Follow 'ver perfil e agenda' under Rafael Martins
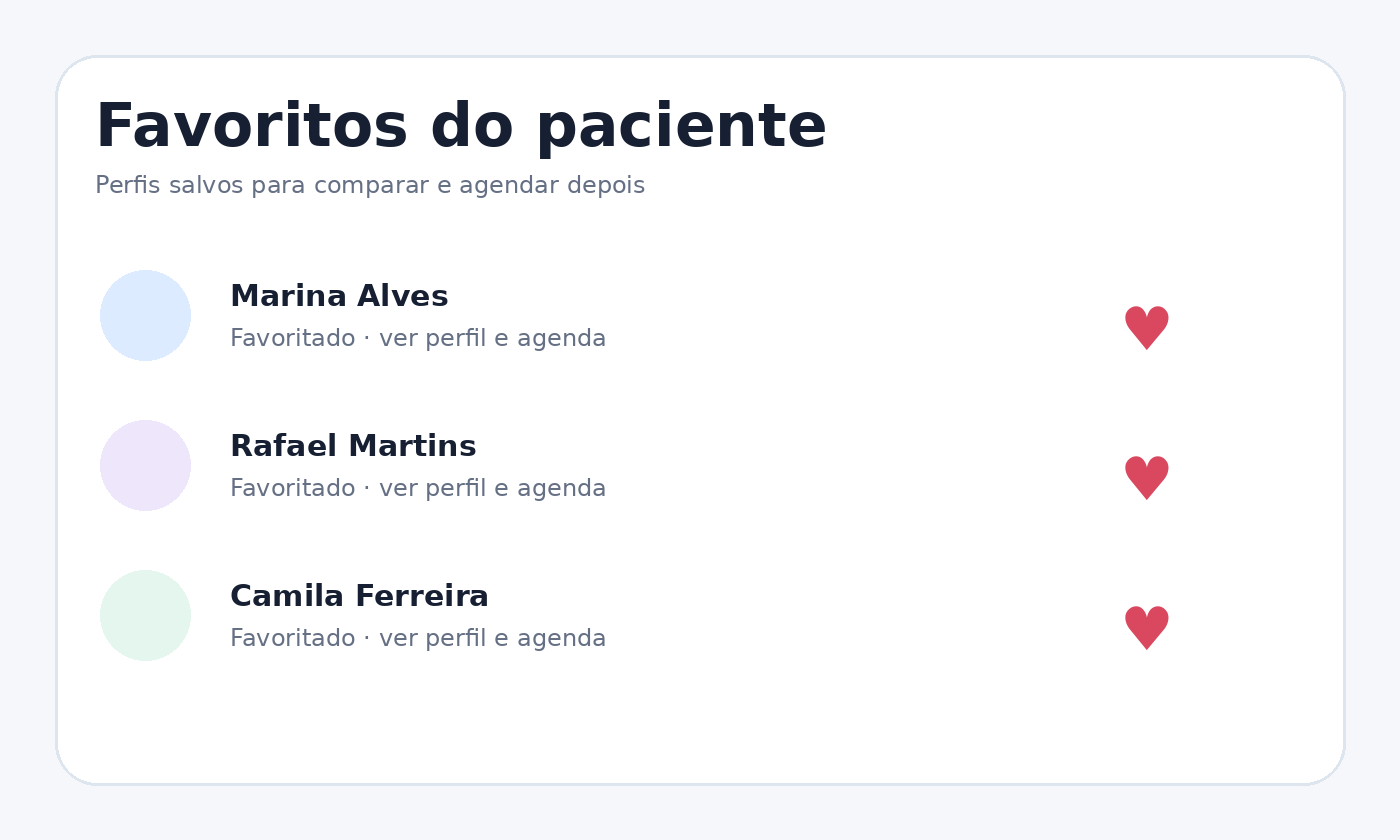This screenshot has height=840, width=1400. [492, 488]
